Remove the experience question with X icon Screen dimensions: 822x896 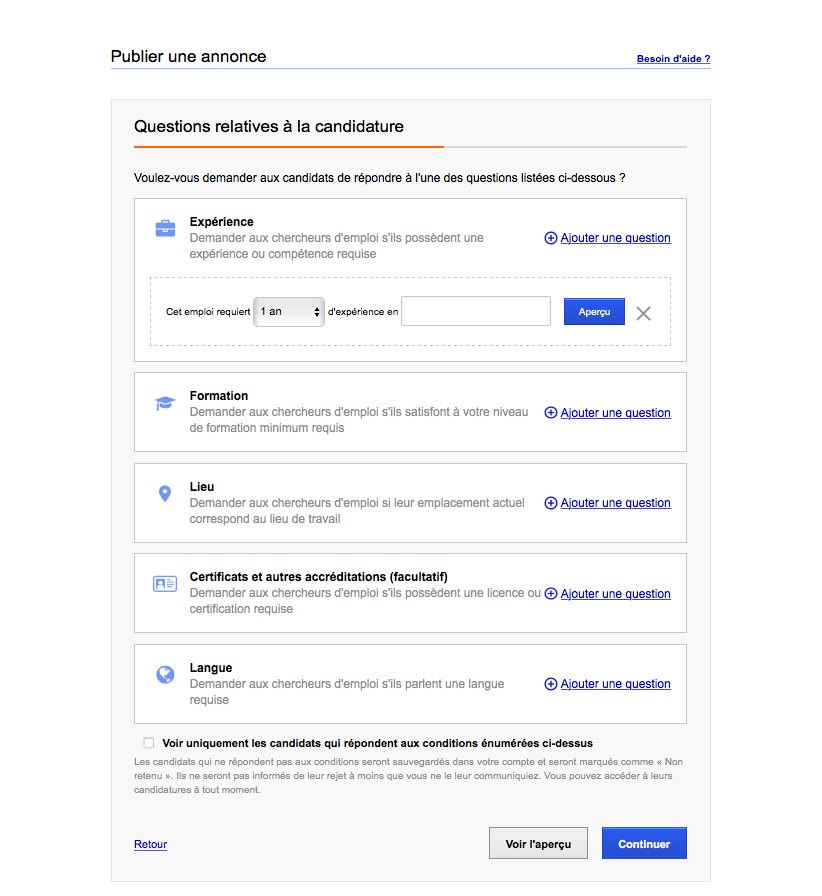(x=644, y=313)
